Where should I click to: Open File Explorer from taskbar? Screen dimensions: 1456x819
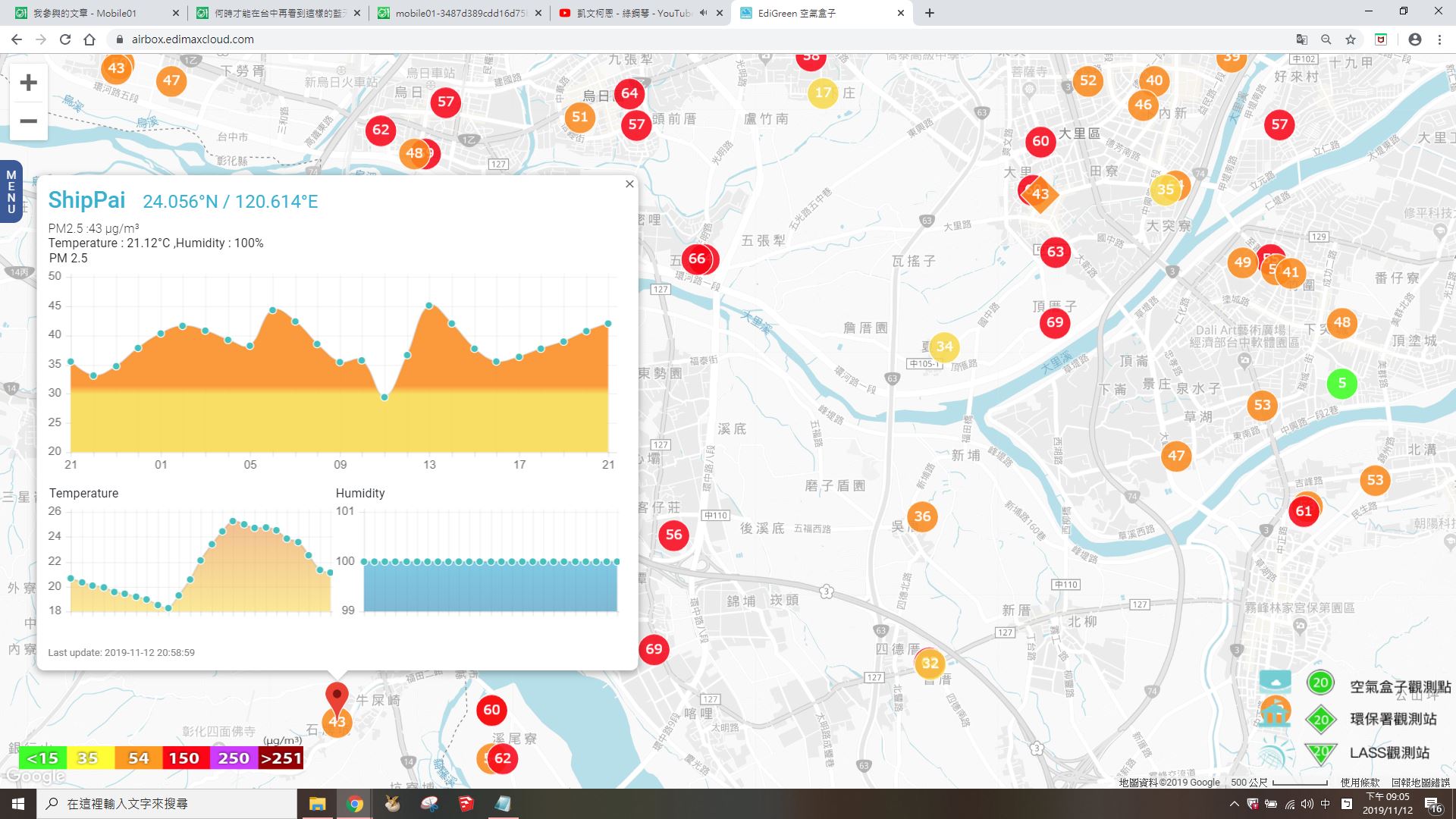click(x=317, y=804)
